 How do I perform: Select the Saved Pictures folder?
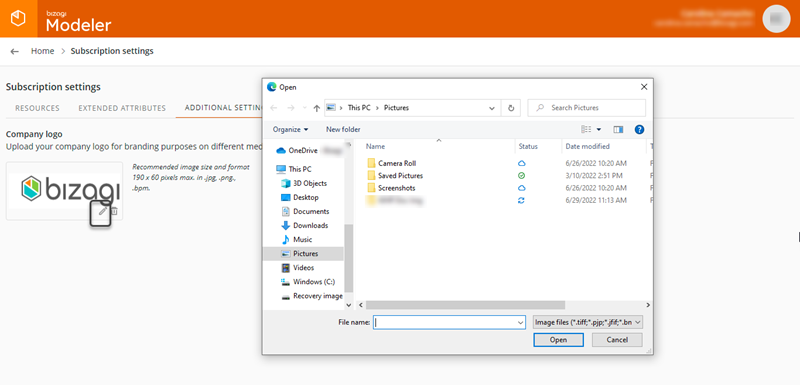(x=401, y=175)
